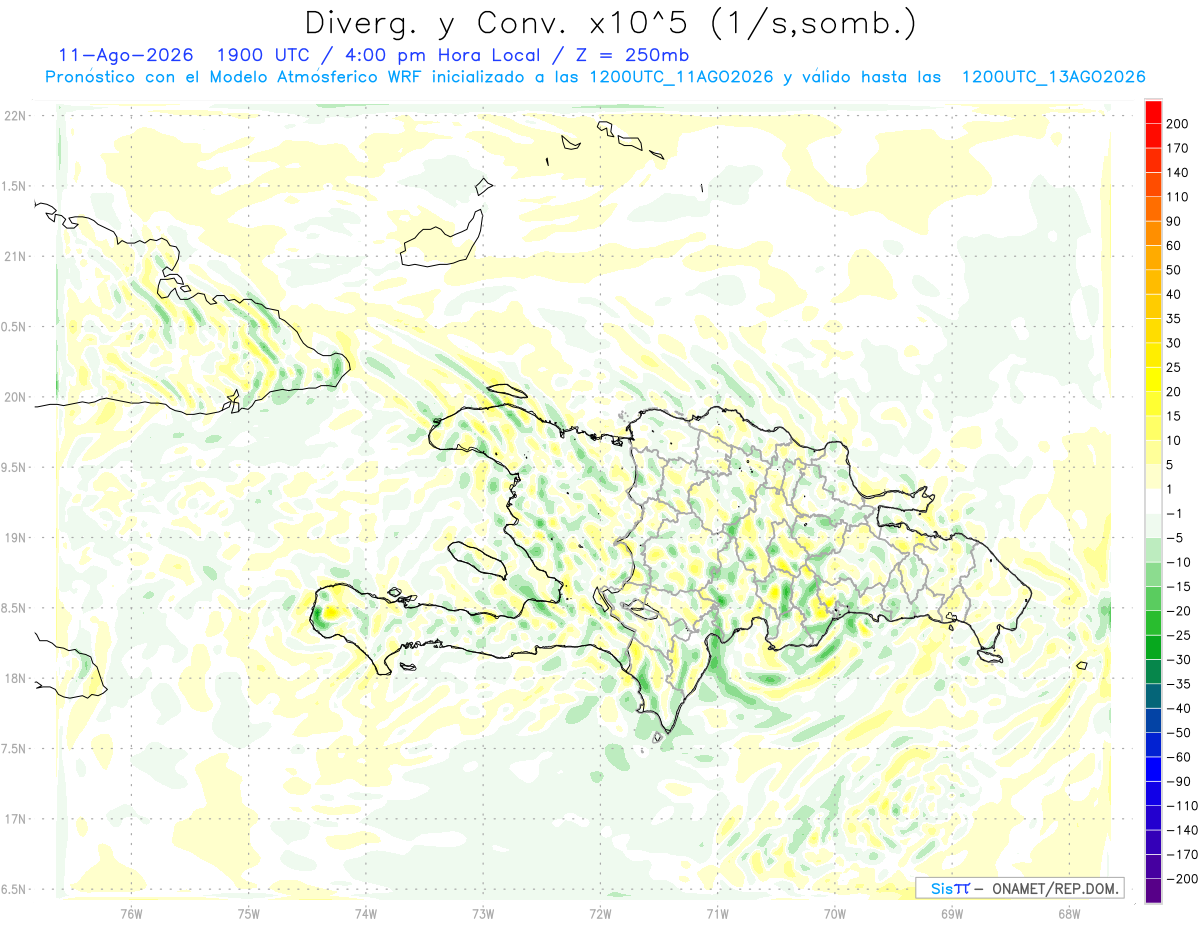This screenshot has height=927, width=1200.
Task: Click the '18N' latitude label
Action: 14,679
